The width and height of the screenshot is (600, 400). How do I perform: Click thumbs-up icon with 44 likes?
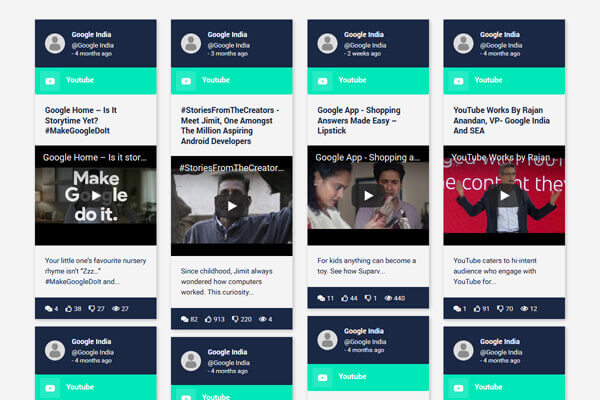pos(345,298)
